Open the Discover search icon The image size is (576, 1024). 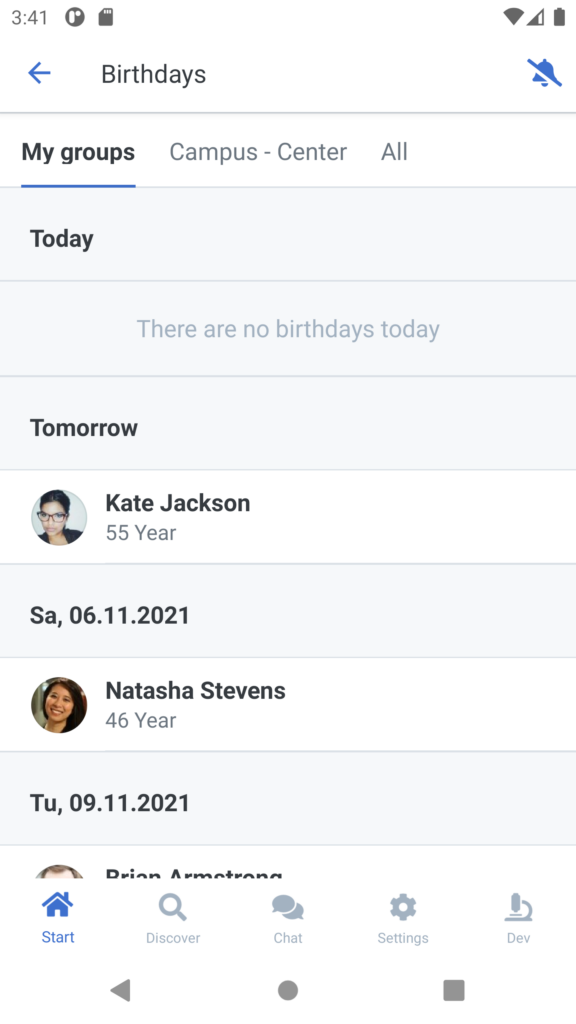click(x=172, y=907)
